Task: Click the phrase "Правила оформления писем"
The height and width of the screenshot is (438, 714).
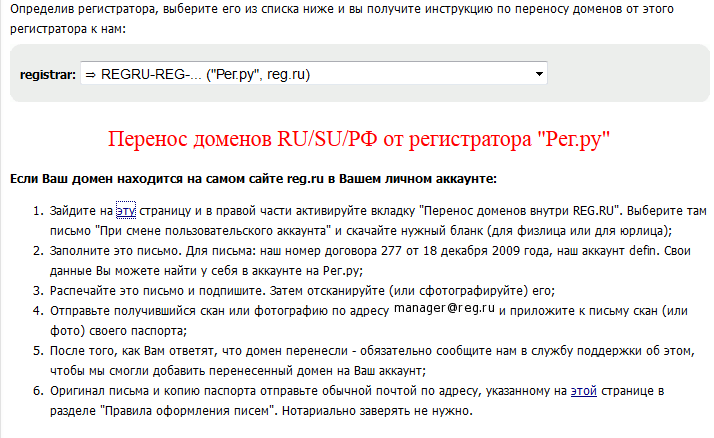Action: click(187, 411)
